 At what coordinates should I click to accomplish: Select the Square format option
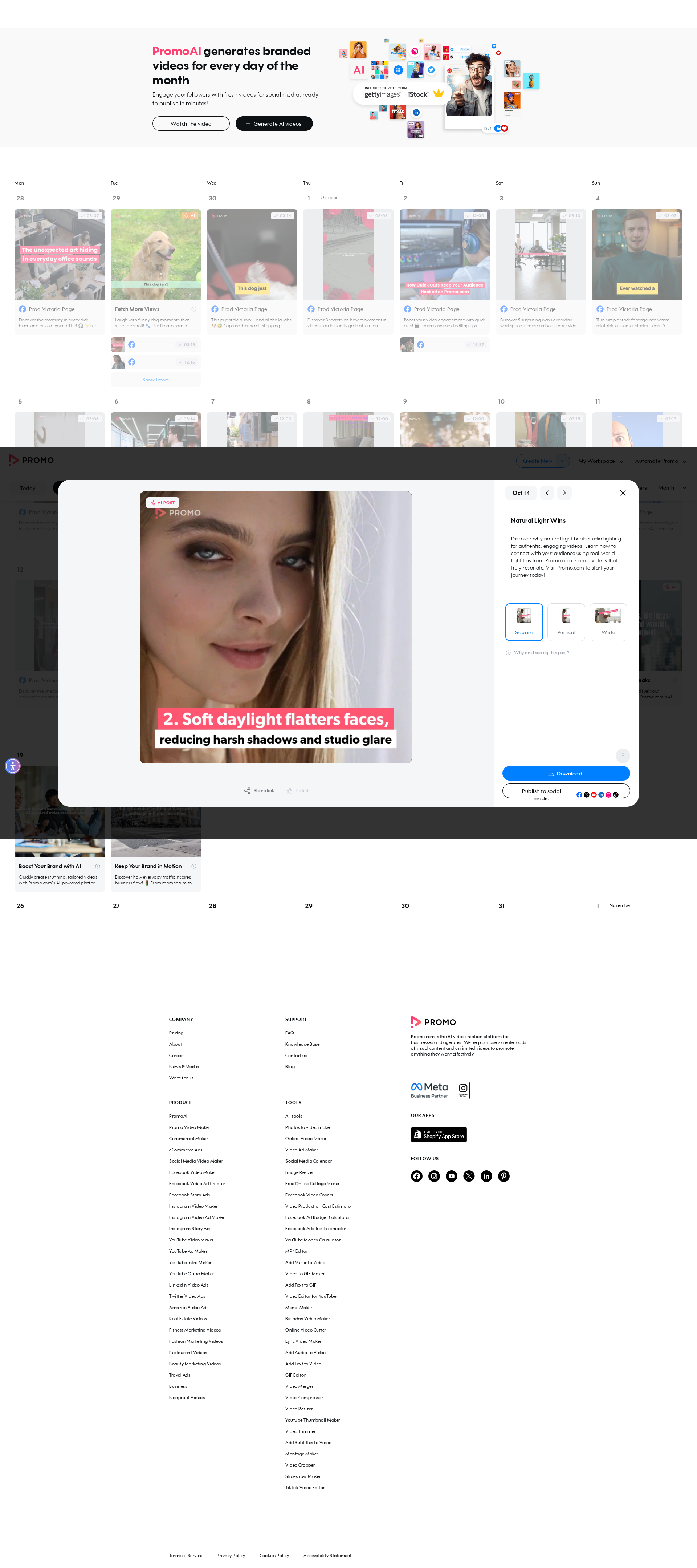tap(524, 622)
